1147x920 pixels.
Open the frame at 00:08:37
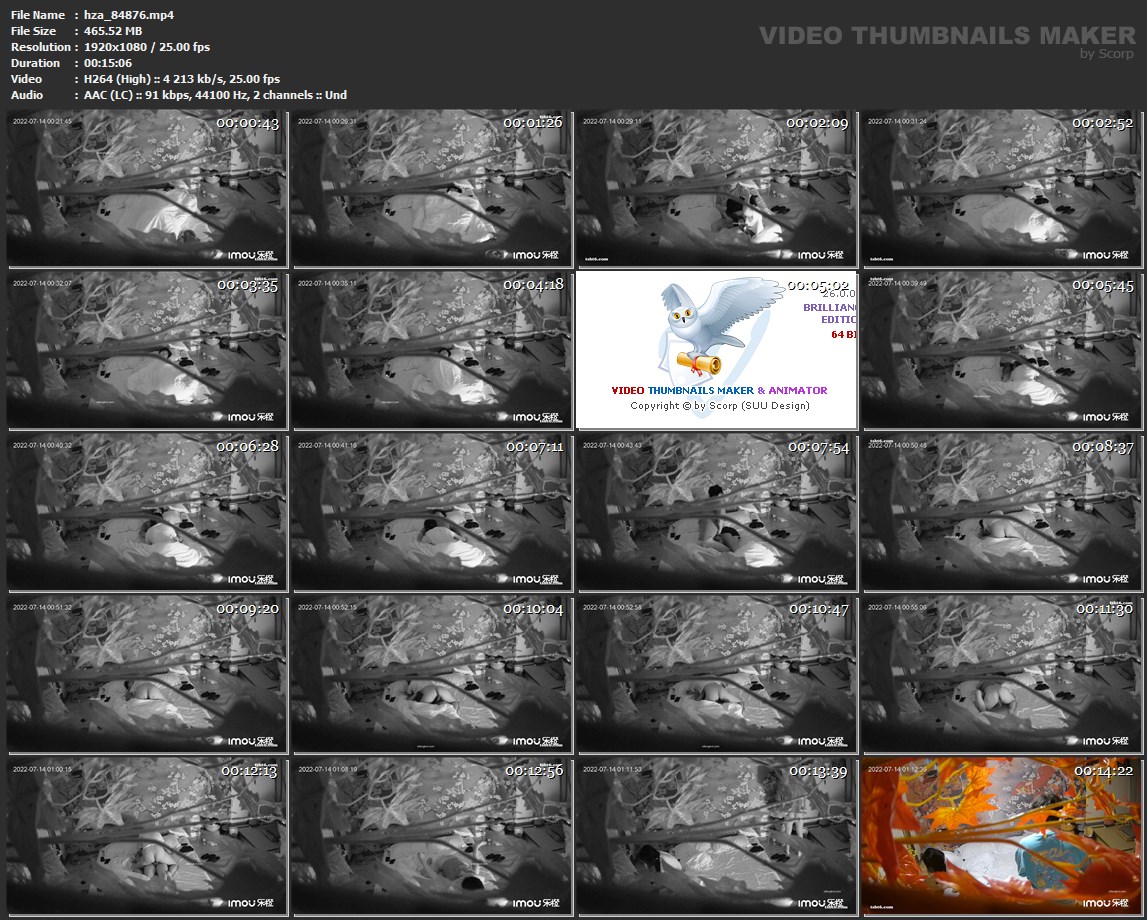pos(1001,513)
